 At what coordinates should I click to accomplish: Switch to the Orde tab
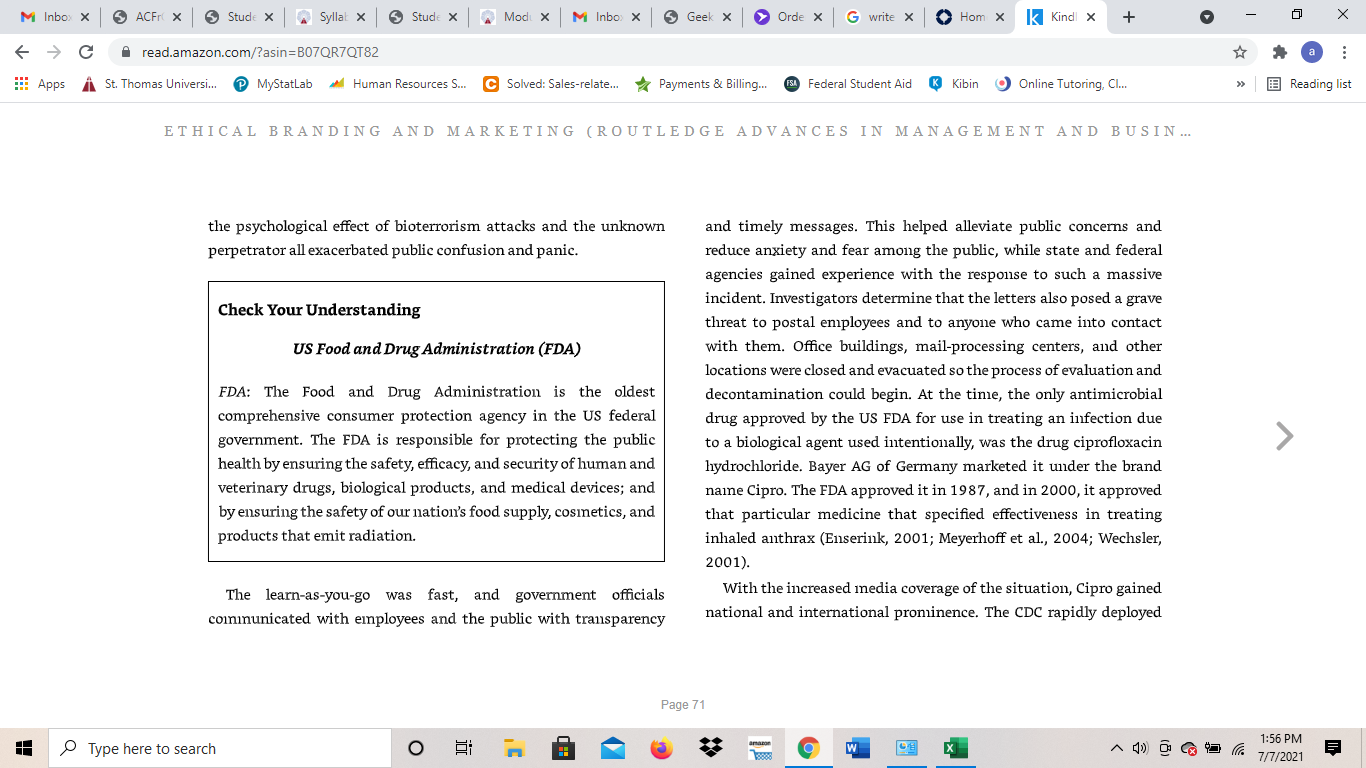pos(790,17)
